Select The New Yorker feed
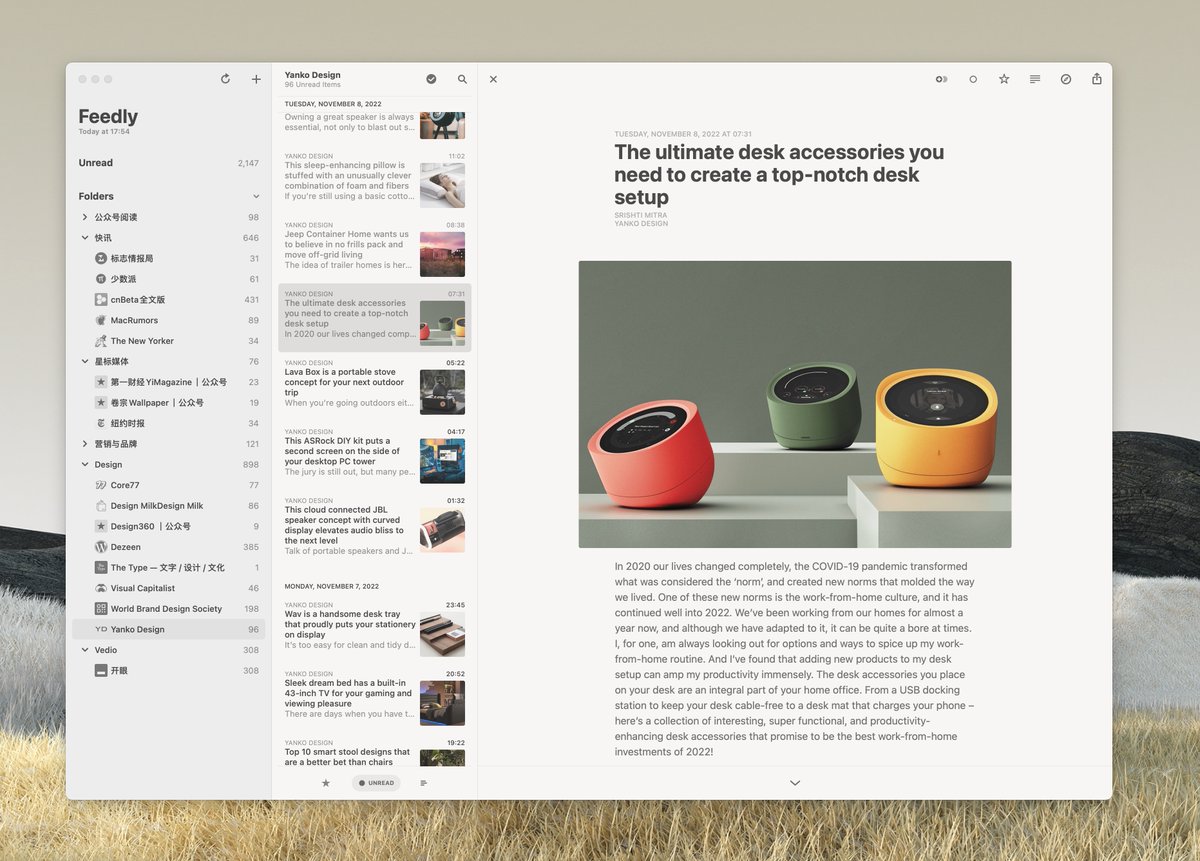This screenshot has width=1200, height=861. [168, 341]
